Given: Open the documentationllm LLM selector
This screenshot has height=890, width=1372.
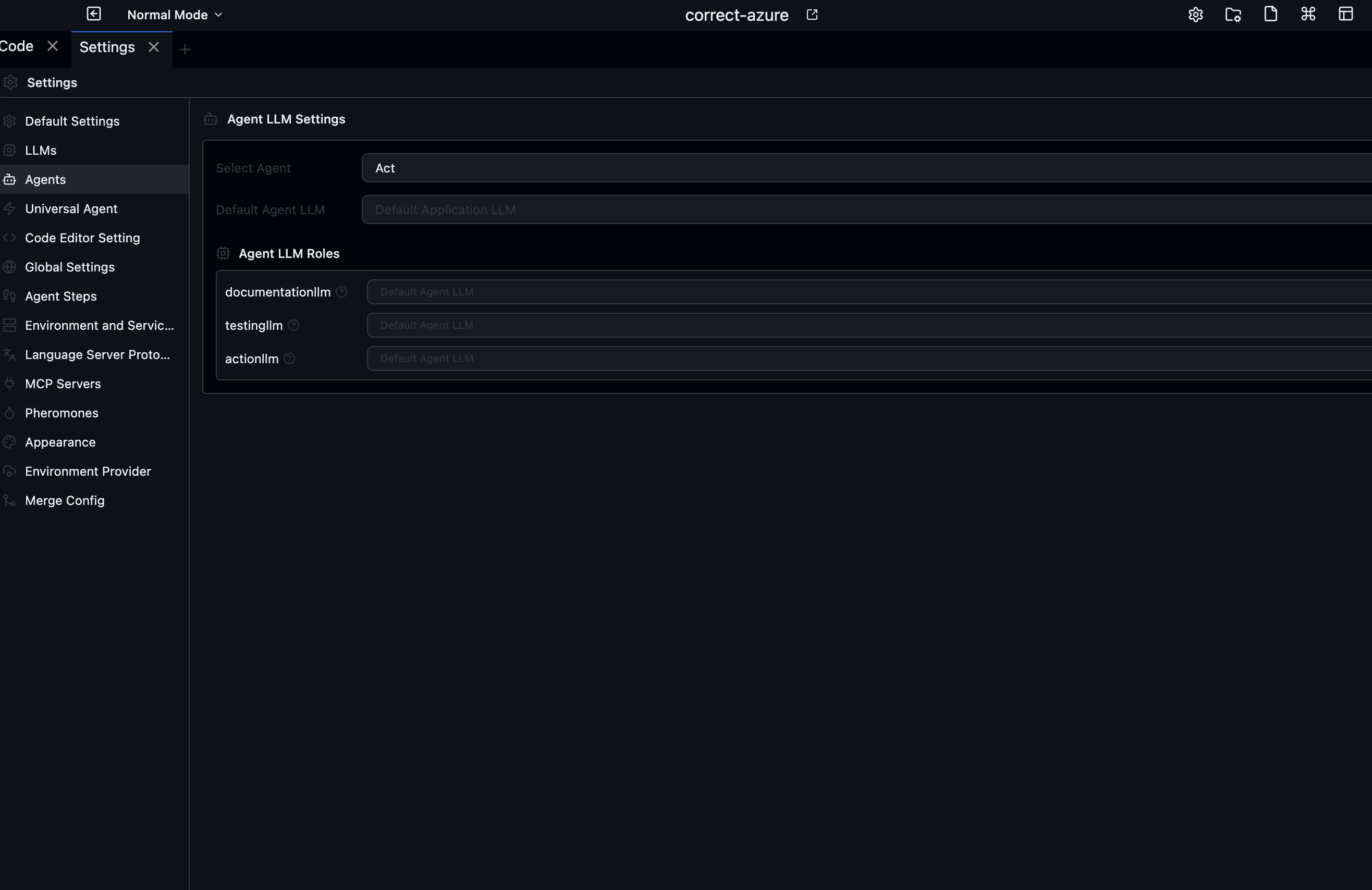Looking at the screenshot, I should (865, 292).
